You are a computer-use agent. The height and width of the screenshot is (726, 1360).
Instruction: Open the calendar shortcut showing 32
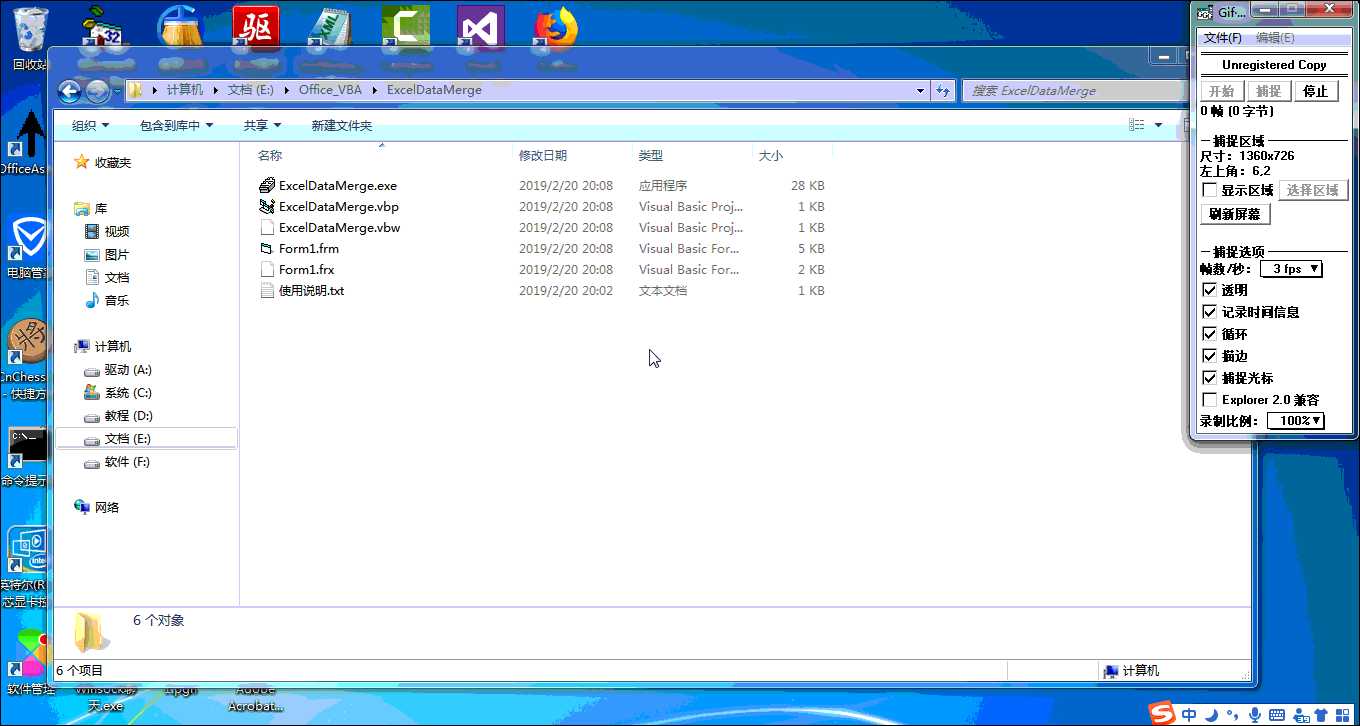pyautogui.click(x=102, y=28)
